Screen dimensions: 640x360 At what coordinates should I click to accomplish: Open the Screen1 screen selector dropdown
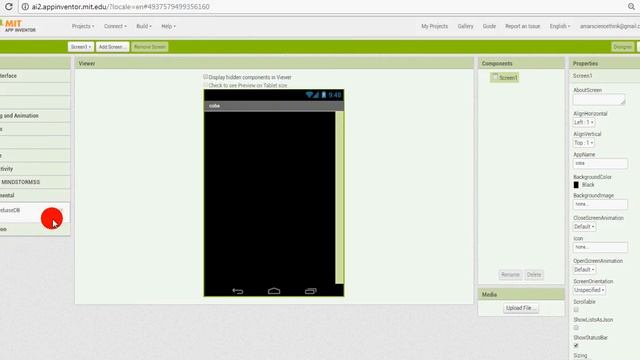click(81, 47)
